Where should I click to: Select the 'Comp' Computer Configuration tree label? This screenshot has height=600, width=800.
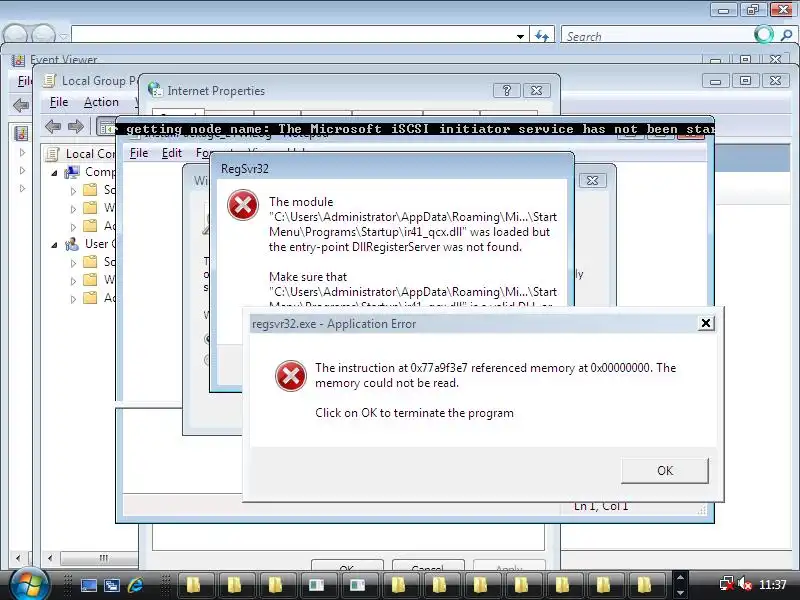(x=100, y=172)
